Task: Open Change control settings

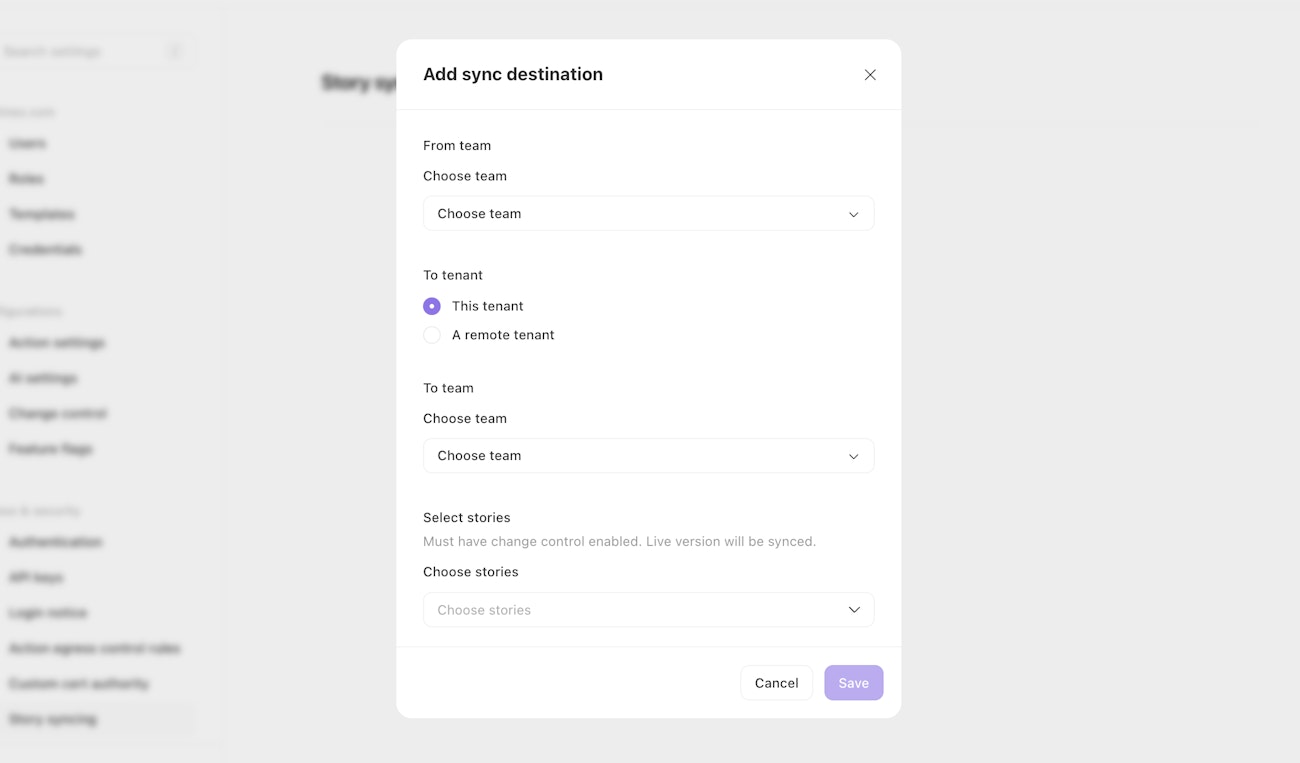Action: point(58,414)
